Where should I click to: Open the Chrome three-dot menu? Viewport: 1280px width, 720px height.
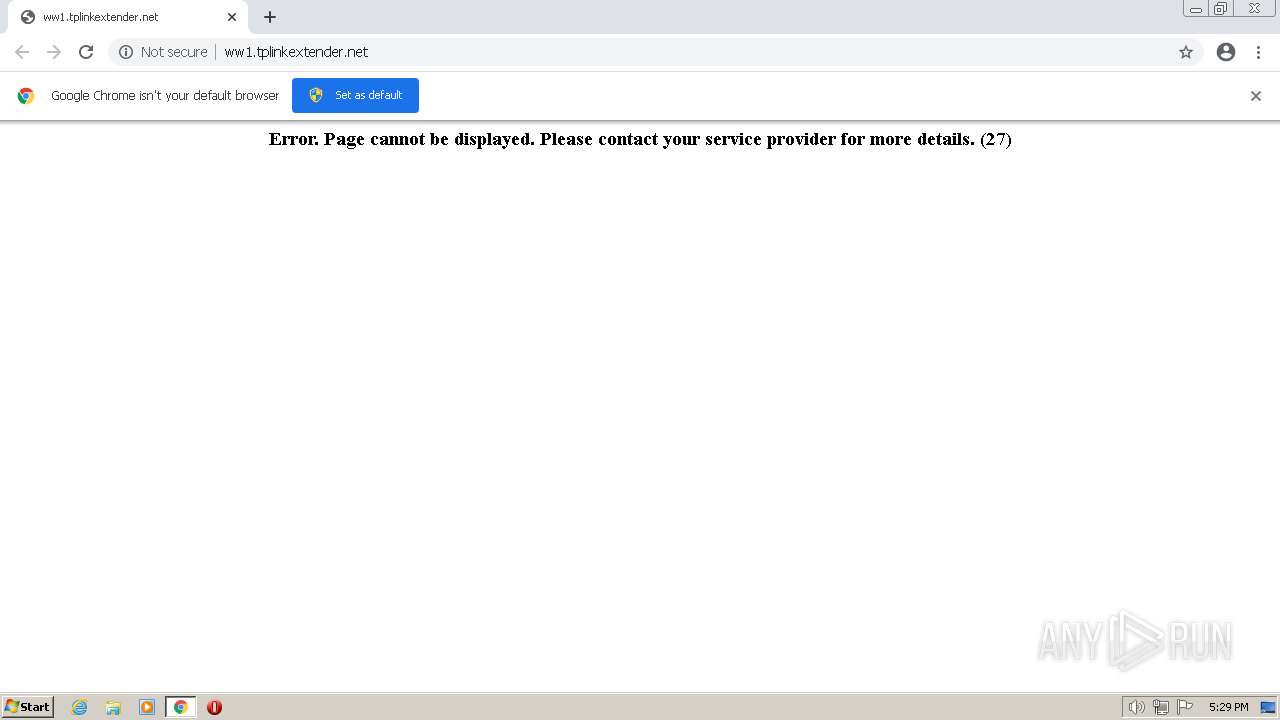click(x=1258, y=52)
